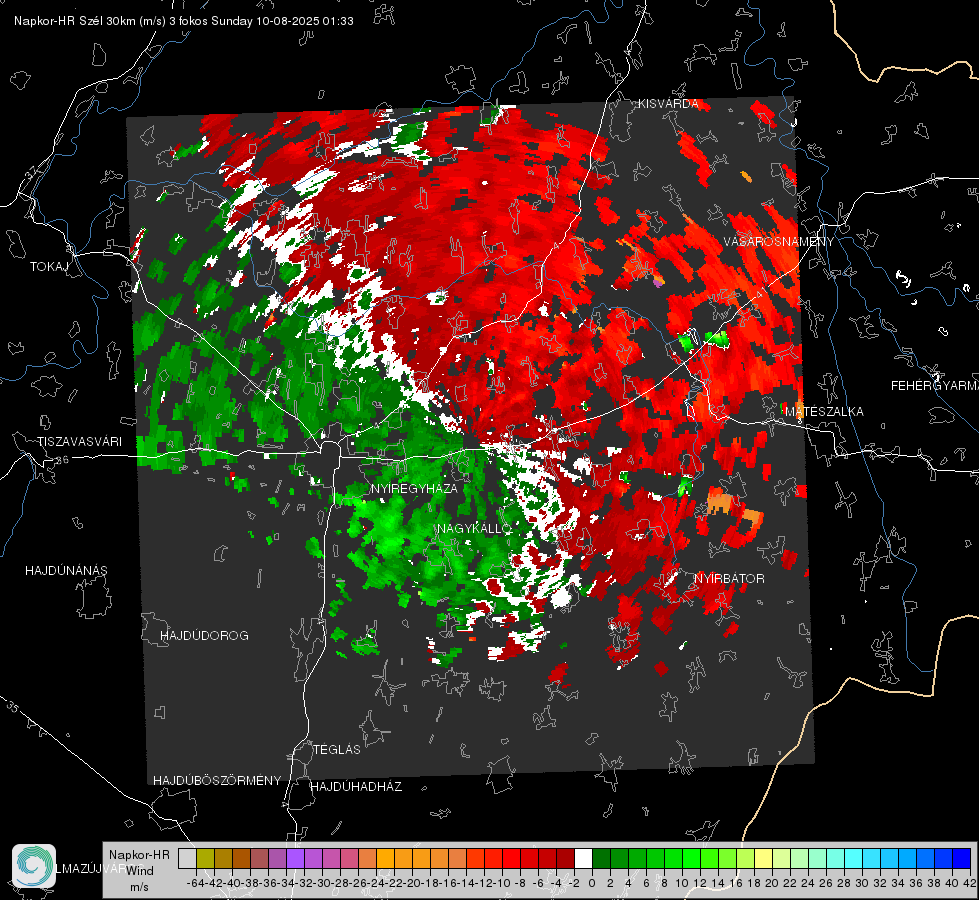Select the HAJDÚDOROG town label

204,635
